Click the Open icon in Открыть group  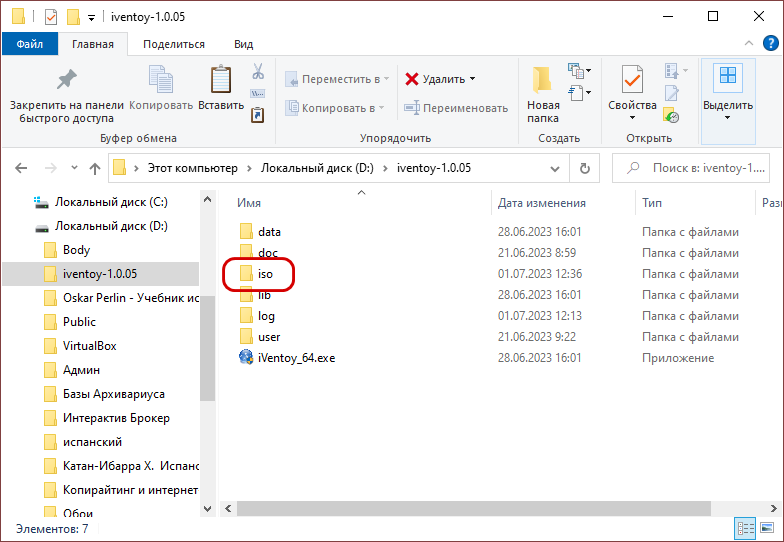click(x=672, y=71)
